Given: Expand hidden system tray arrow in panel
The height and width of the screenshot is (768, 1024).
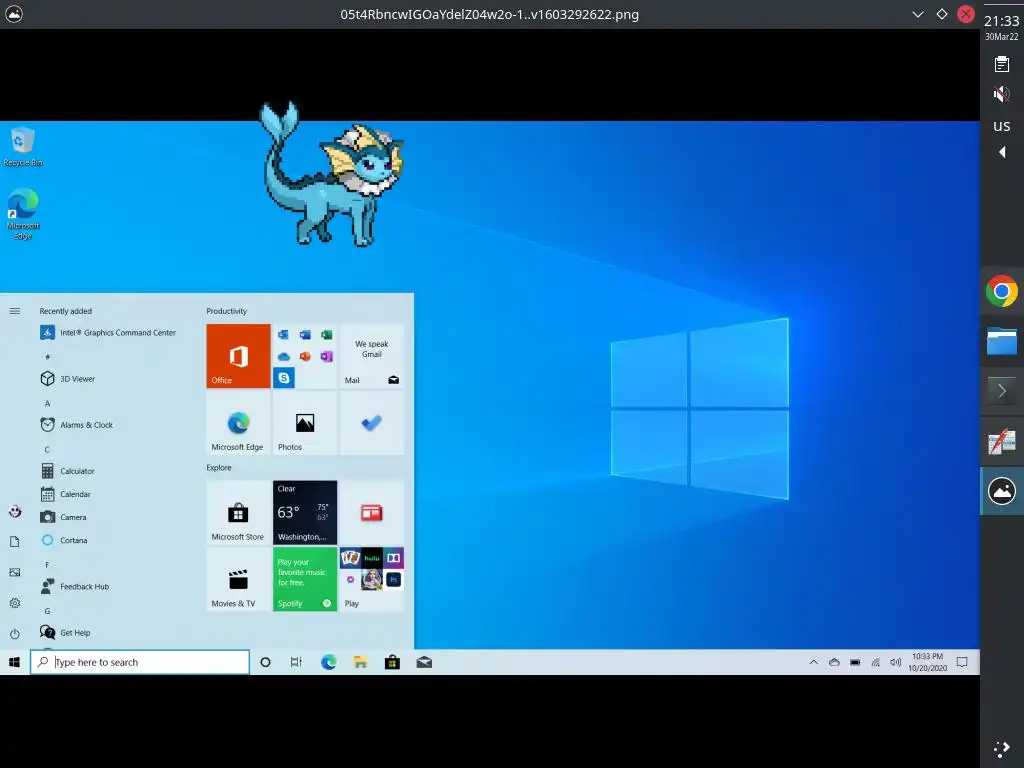Looking at the screenshot, I should tap(1002, 152).
